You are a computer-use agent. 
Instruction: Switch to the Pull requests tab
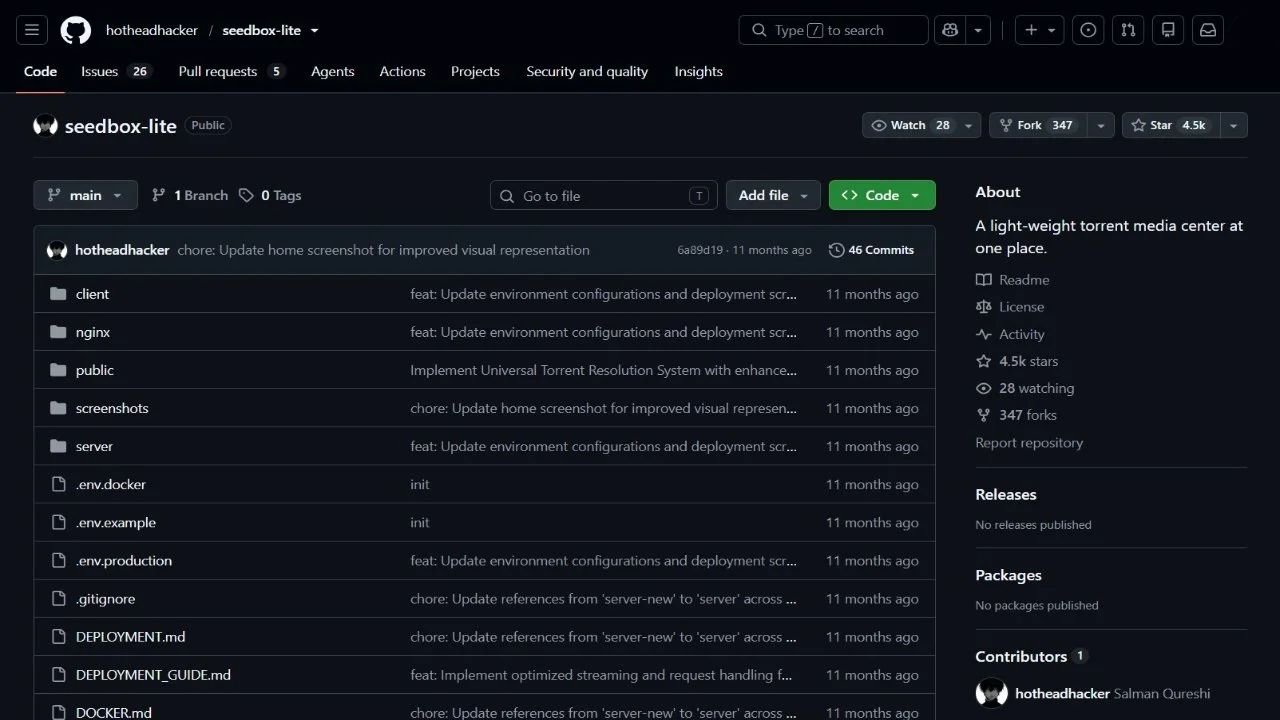232,71
